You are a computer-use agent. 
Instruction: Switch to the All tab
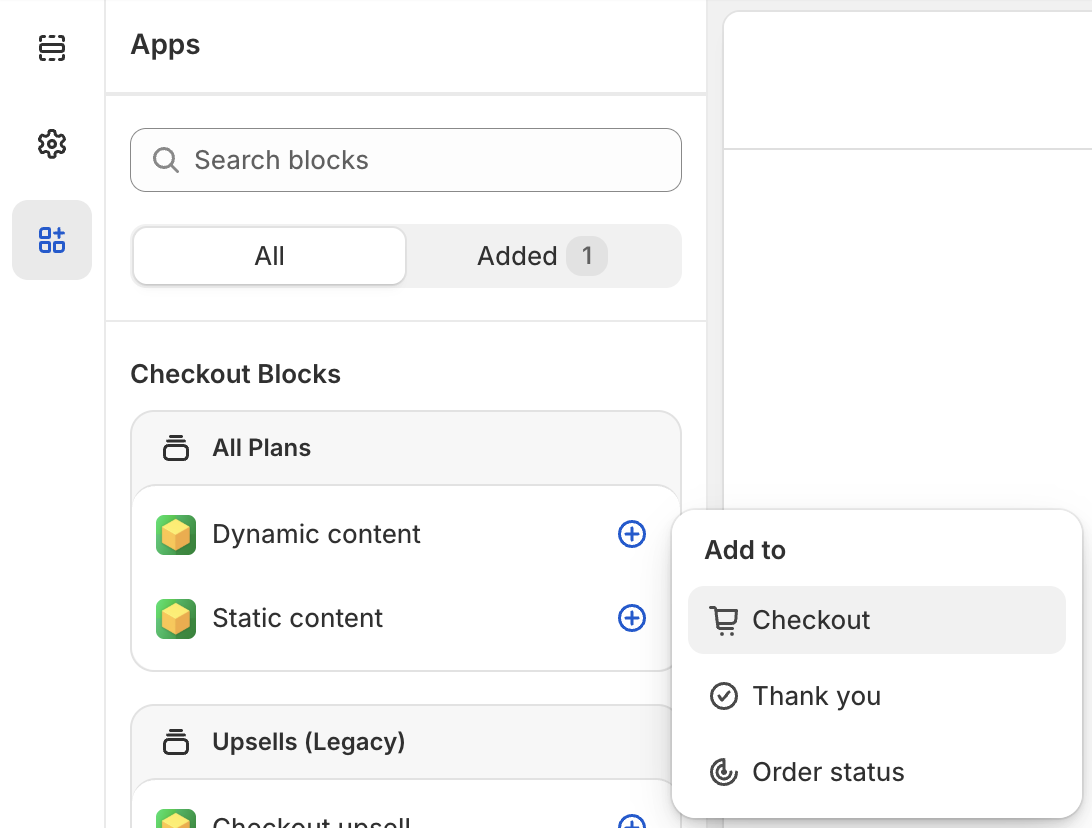(268, 256)
